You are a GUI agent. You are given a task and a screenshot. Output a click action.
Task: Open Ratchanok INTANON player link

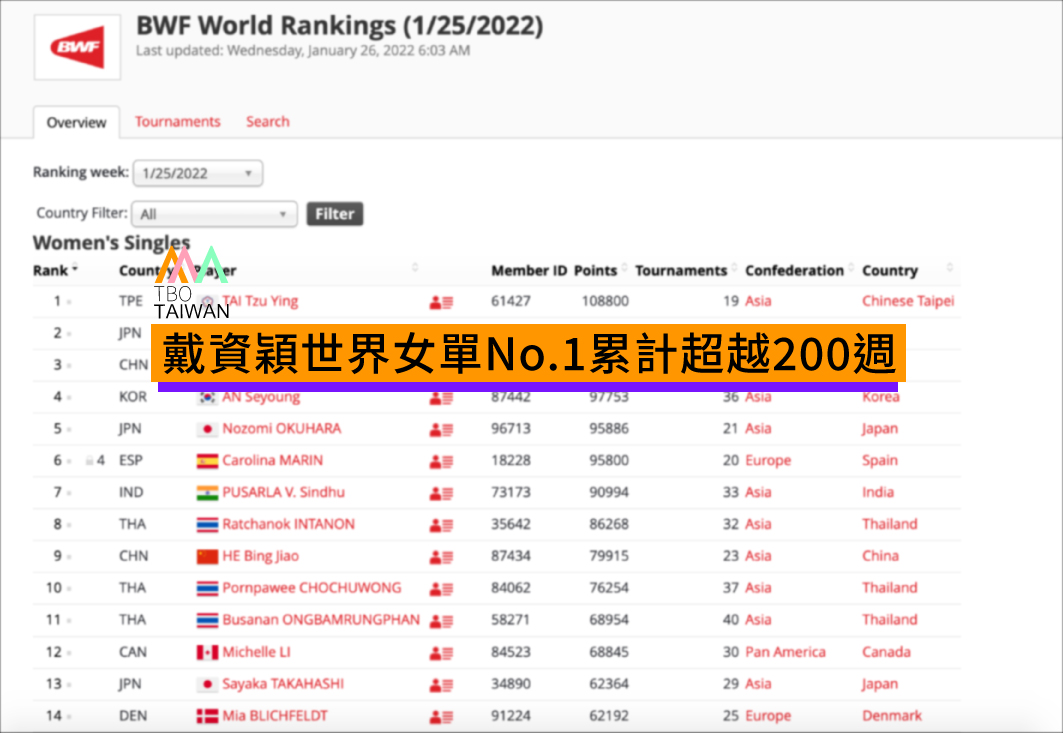[288, 524]
